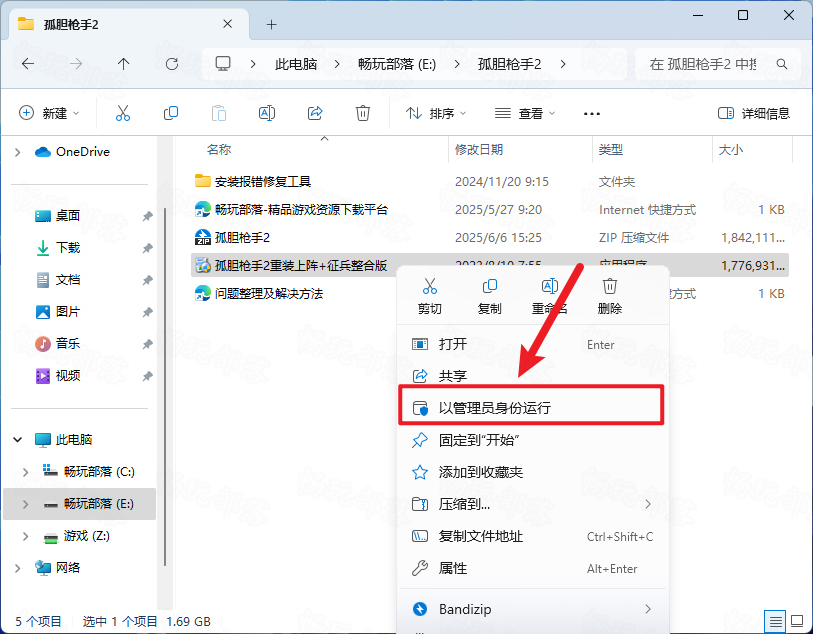The image size is (813, 634).
Task: Click the Rename icon in the toolbar
Action: [x=267, y=113]
